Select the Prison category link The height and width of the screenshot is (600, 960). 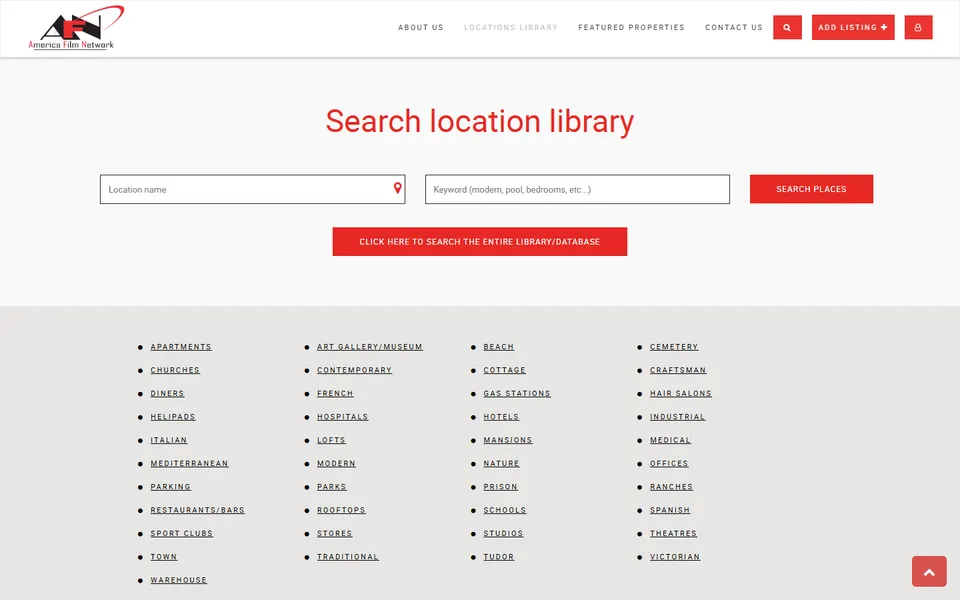[501, 487]
